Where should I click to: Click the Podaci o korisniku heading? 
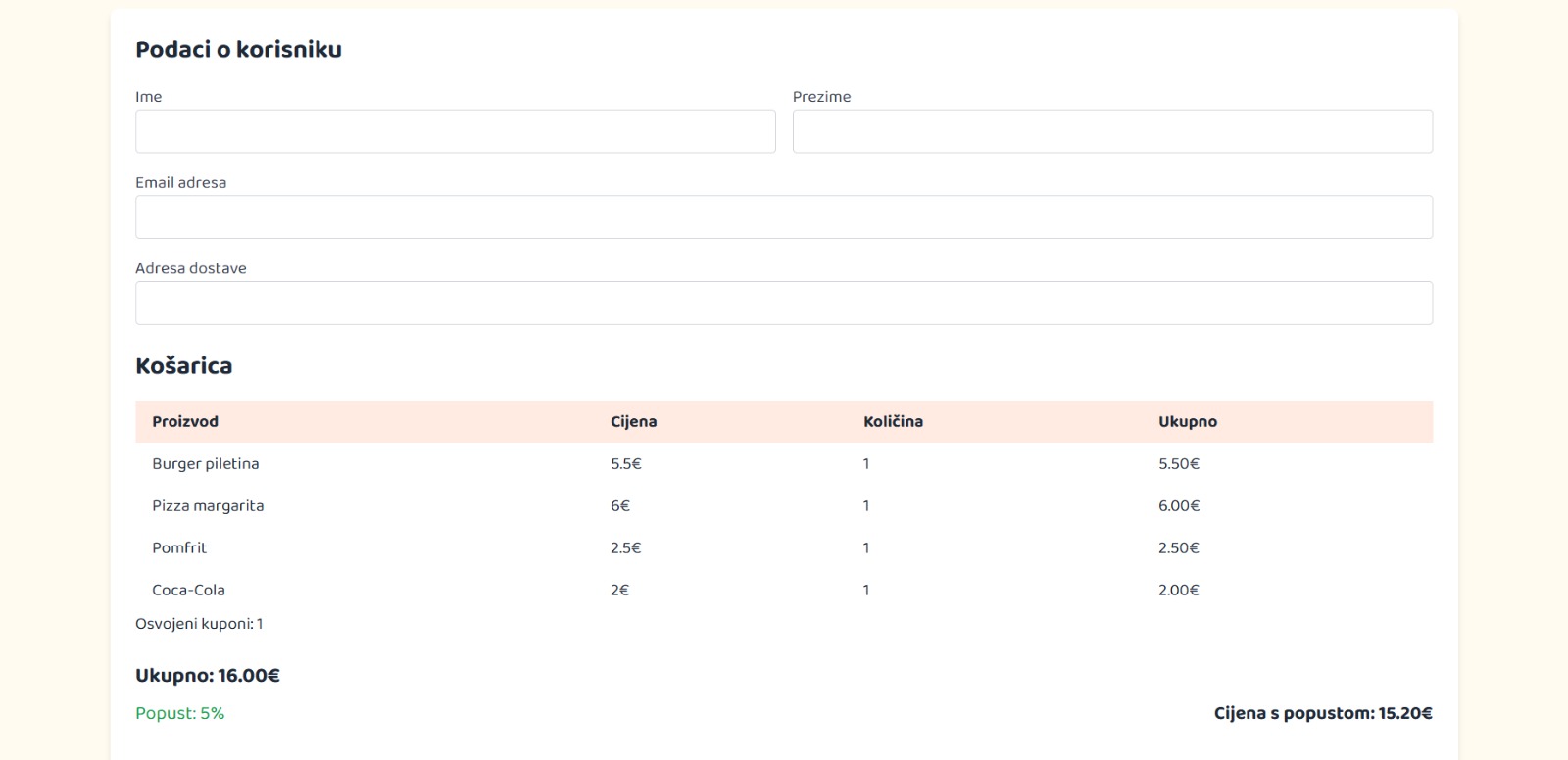[238, 50]
